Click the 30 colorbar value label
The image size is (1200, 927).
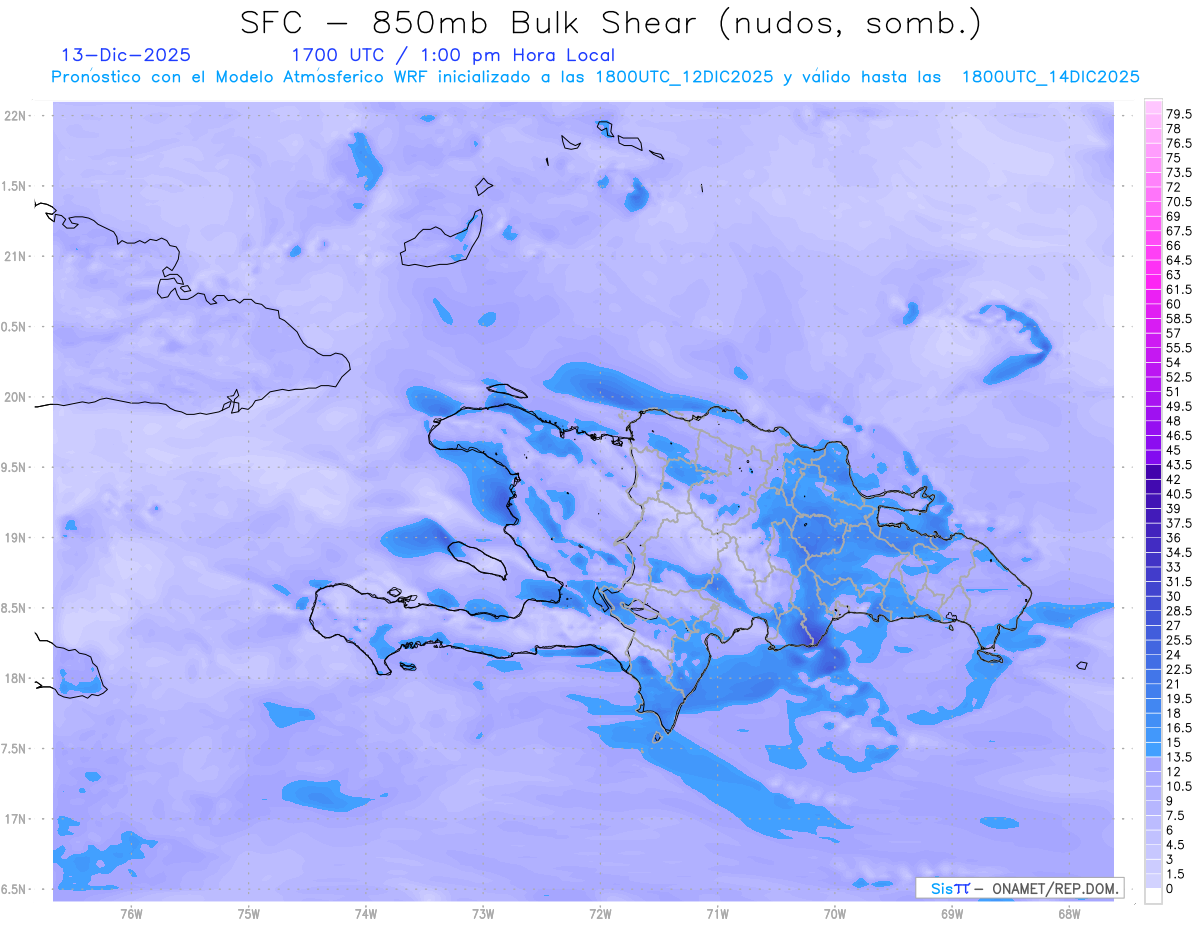pos(1173,595)
